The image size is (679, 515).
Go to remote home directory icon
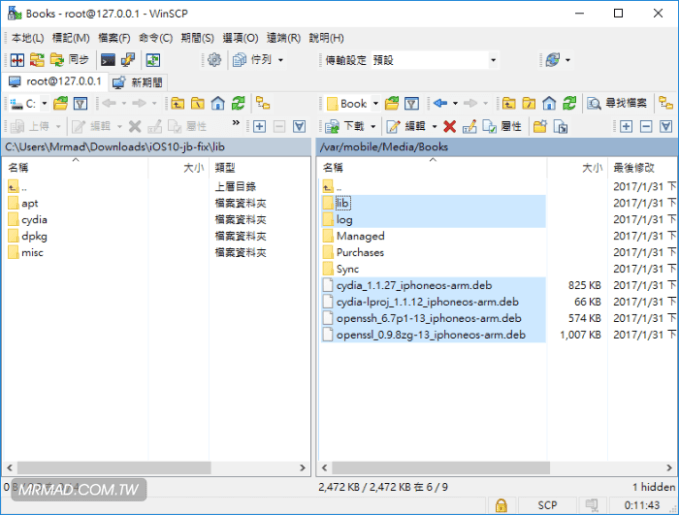549,104
